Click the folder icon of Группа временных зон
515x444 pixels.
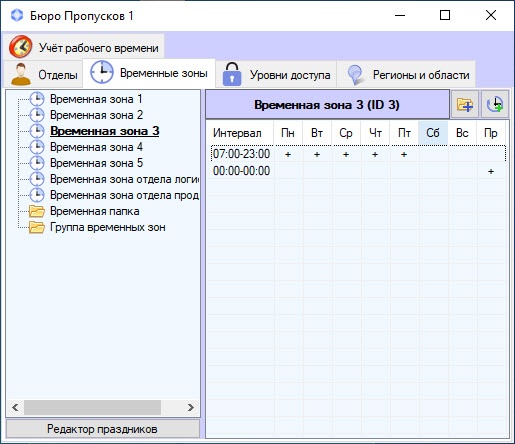tap(37, 227)
